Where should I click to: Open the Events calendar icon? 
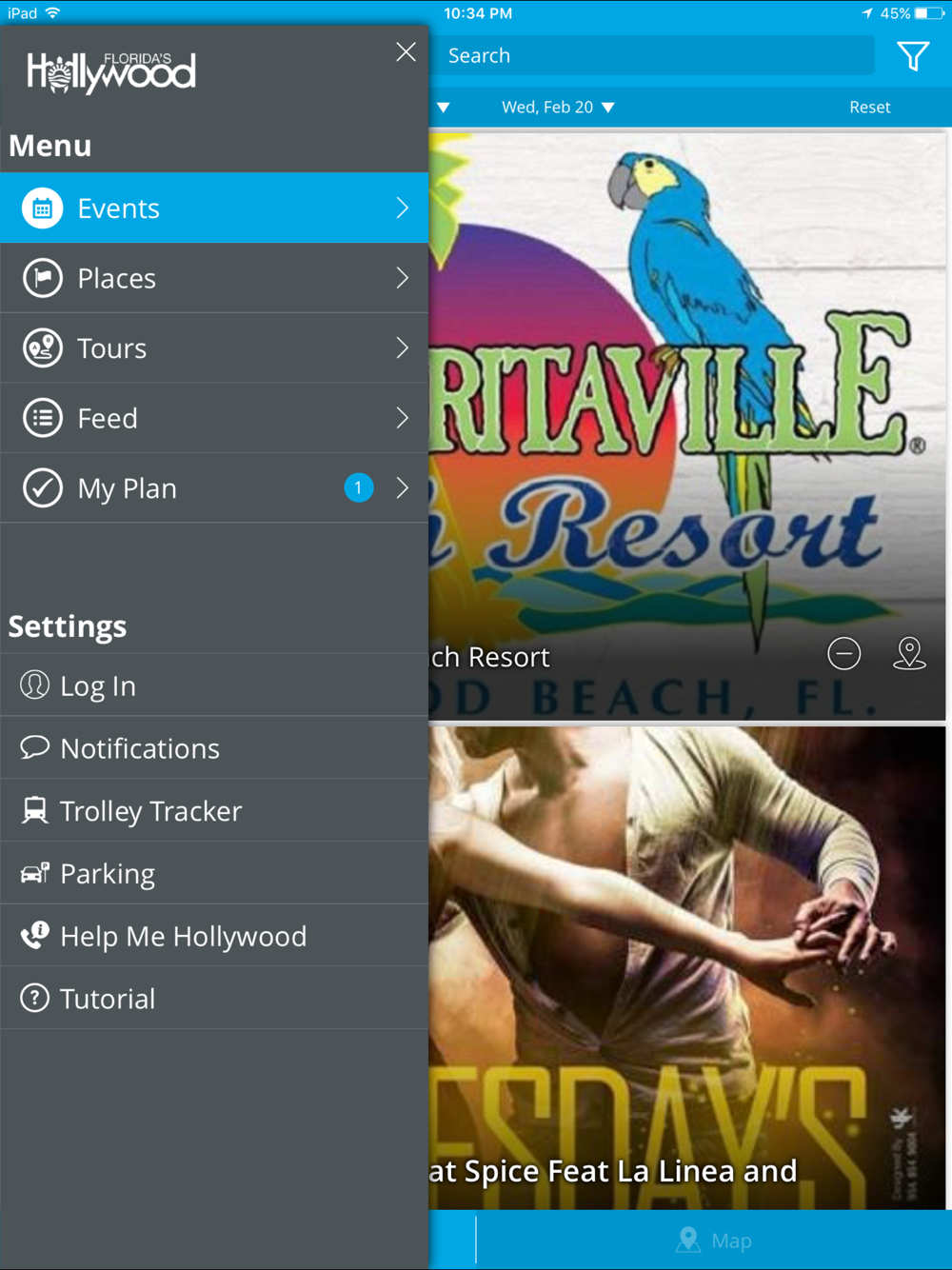tap(43, 208)
